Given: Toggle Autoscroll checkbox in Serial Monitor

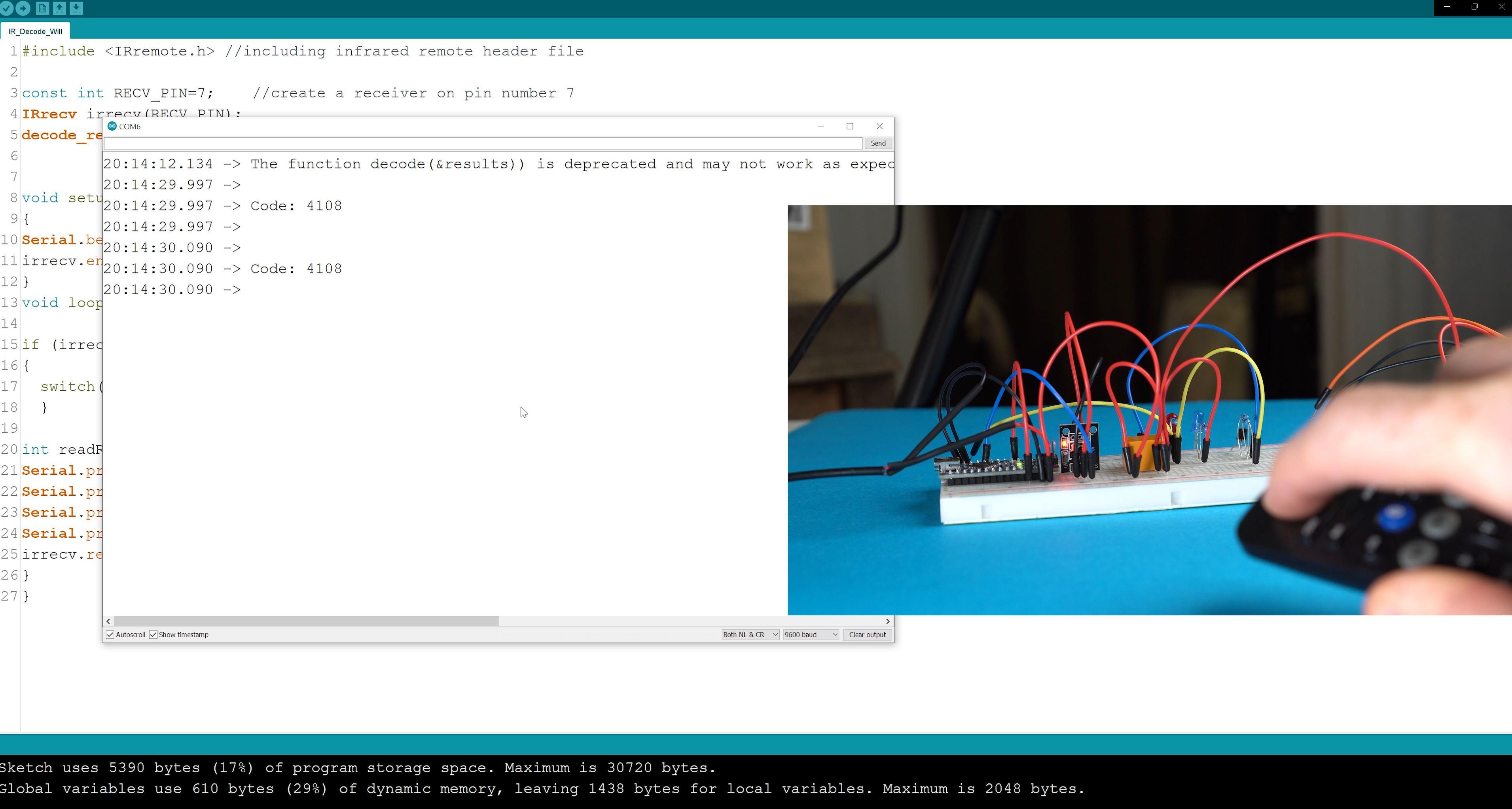Looking at the screenshot, I should pyautogui.click(x=111, y=634).
